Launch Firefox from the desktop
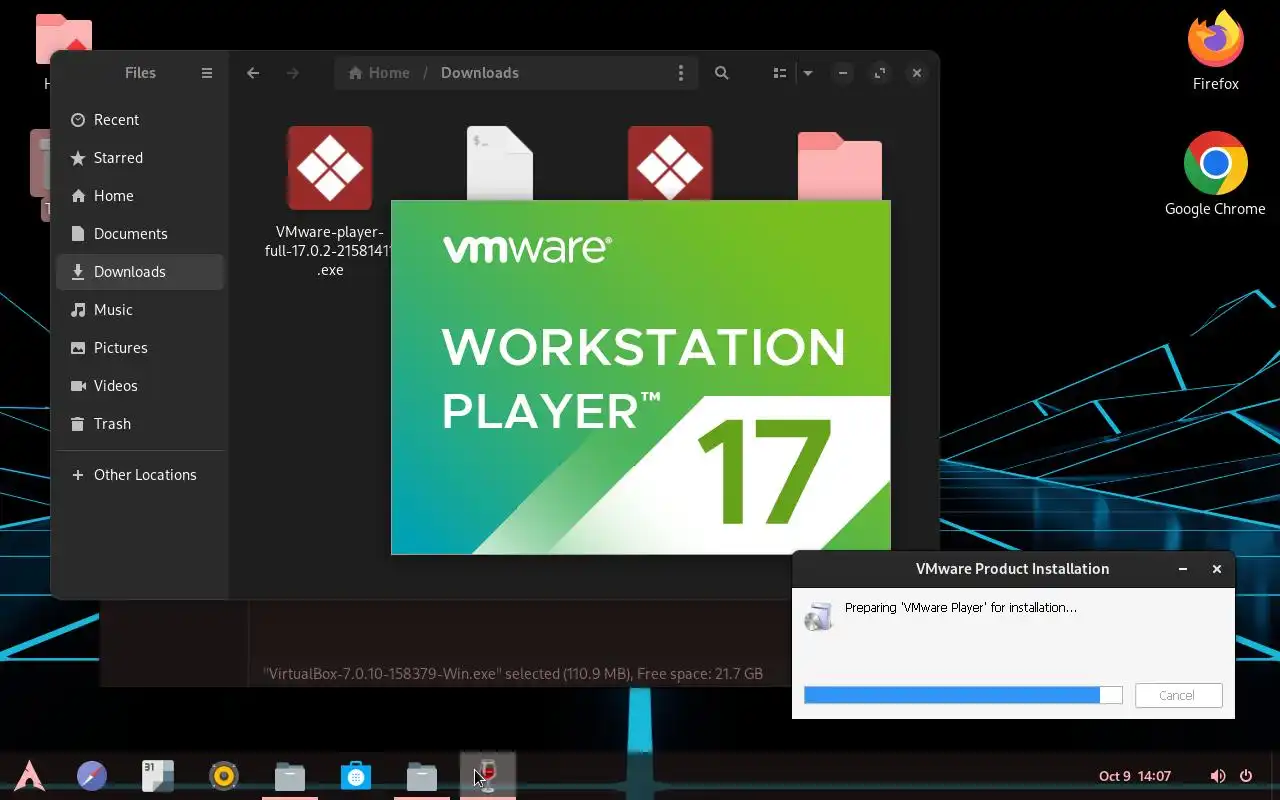 (x=1216, y=51)
